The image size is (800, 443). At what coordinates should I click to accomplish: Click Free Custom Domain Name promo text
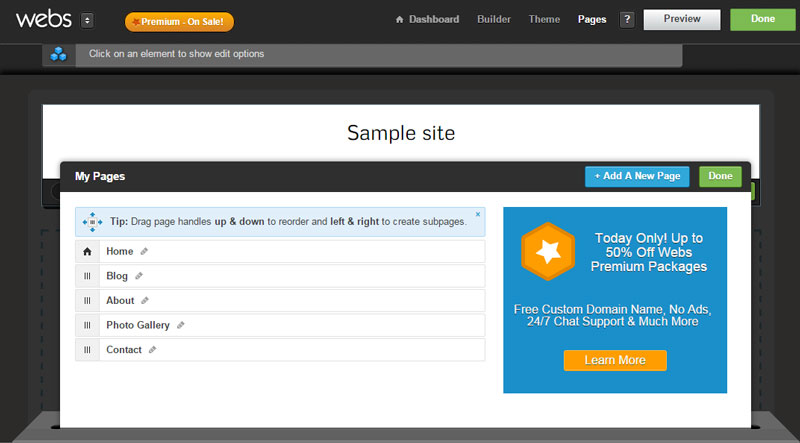pyautogui.click(x=612, y=315)
